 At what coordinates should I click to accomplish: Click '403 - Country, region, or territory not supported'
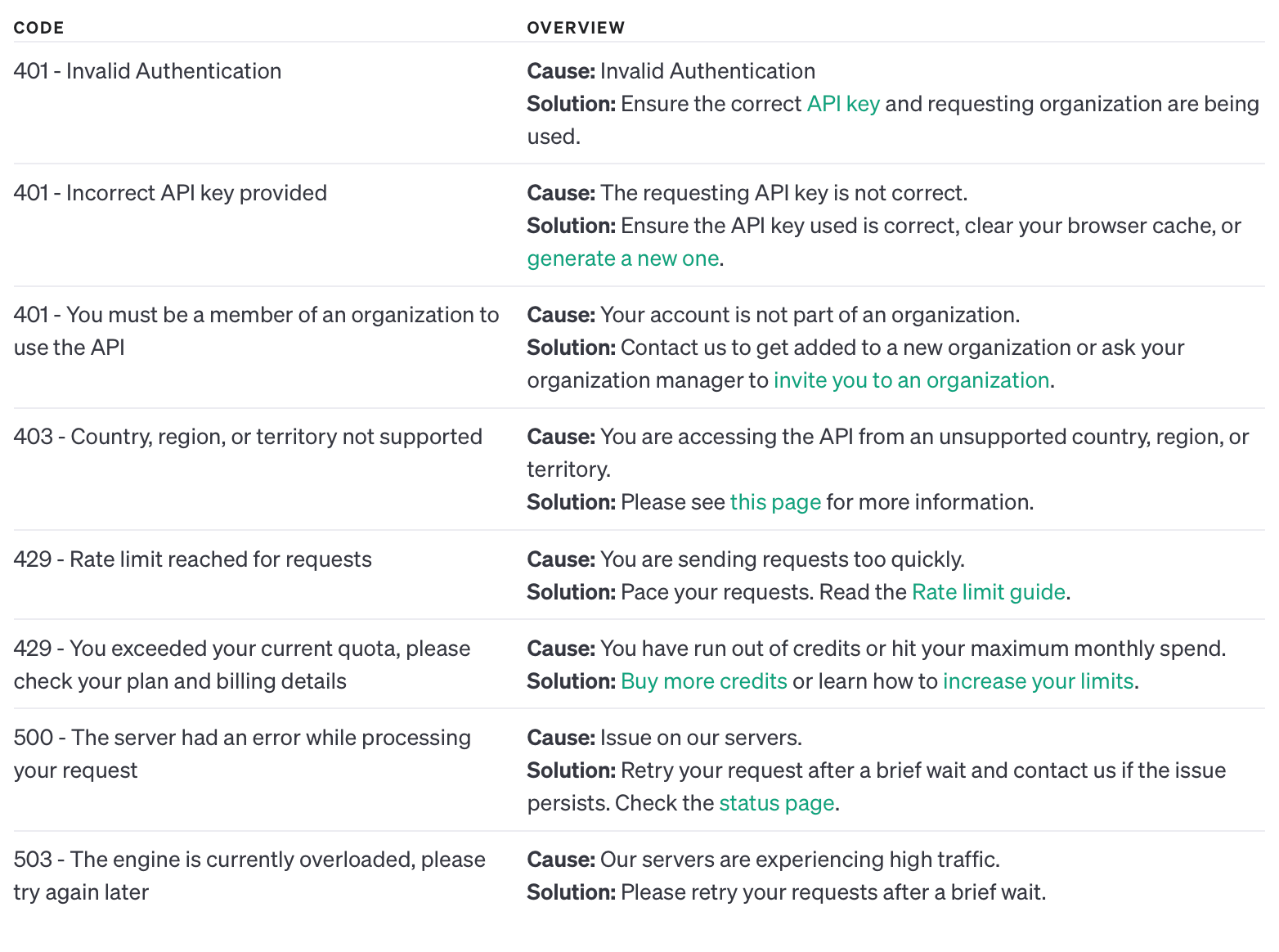point(248,437)
